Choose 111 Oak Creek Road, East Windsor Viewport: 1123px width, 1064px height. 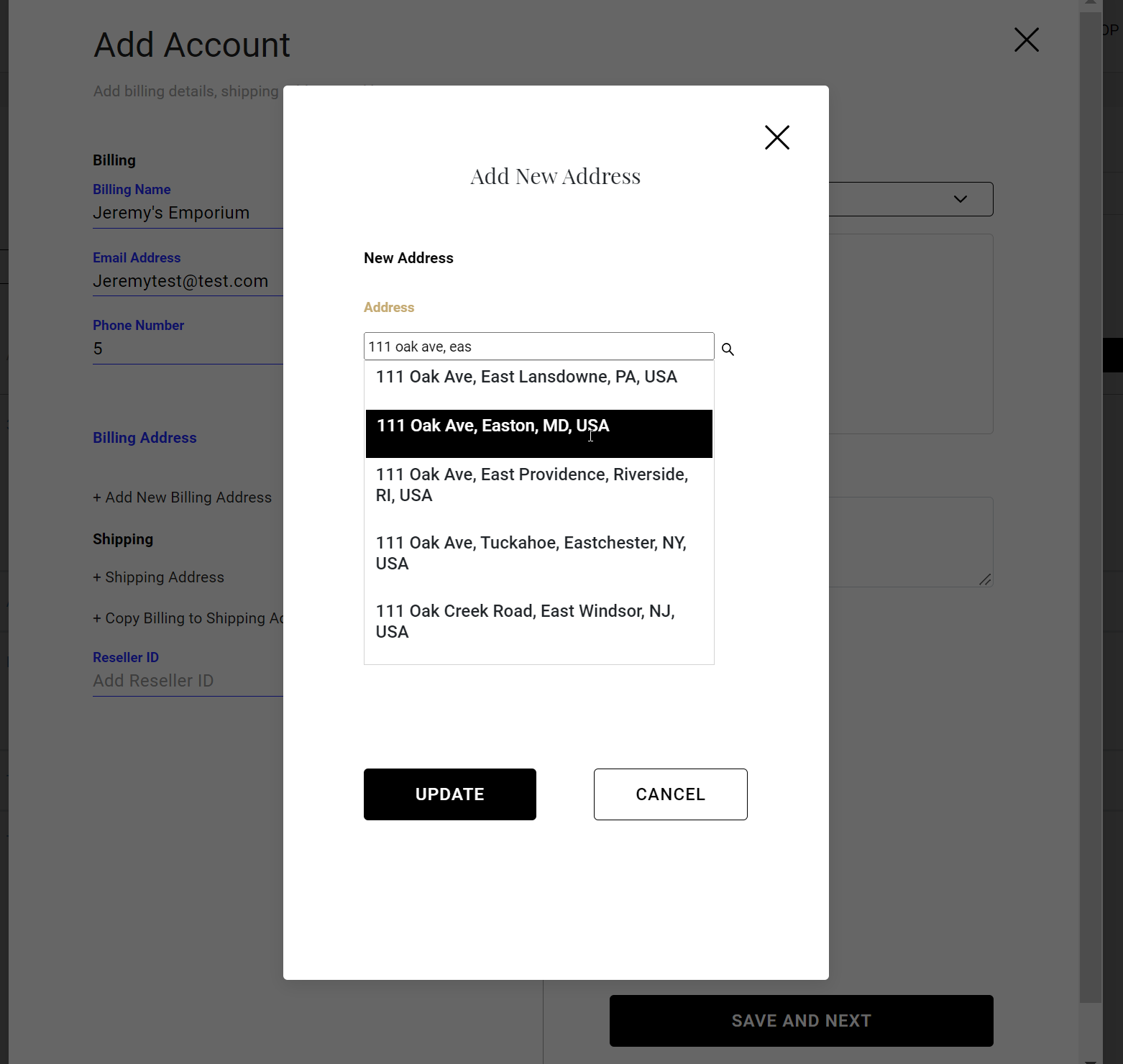pos(525,621)
